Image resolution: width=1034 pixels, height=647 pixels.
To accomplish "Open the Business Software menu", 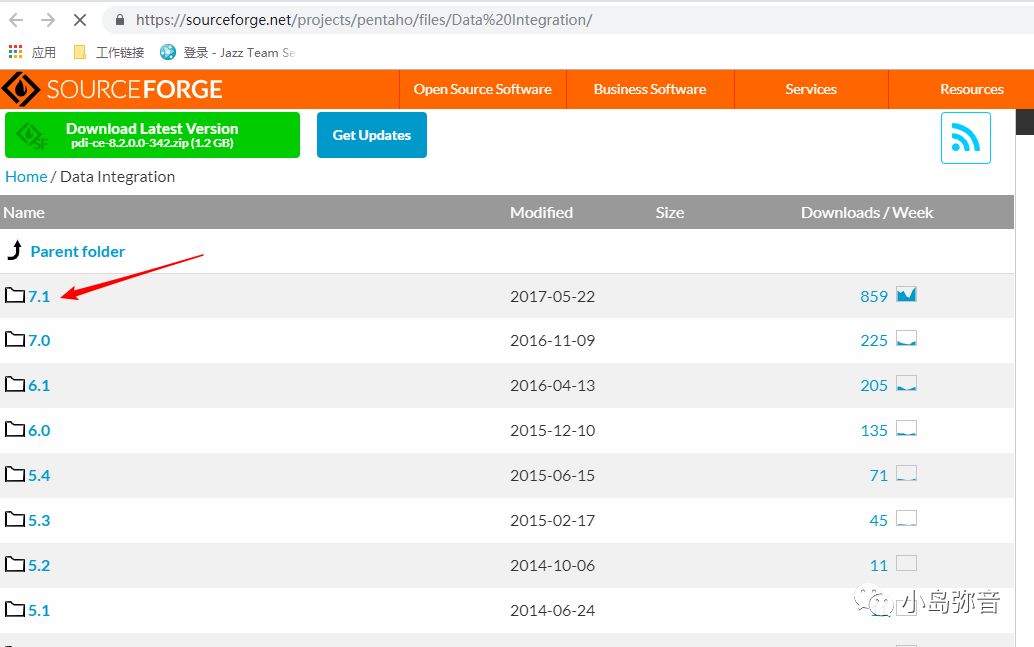I will [650, 89].
